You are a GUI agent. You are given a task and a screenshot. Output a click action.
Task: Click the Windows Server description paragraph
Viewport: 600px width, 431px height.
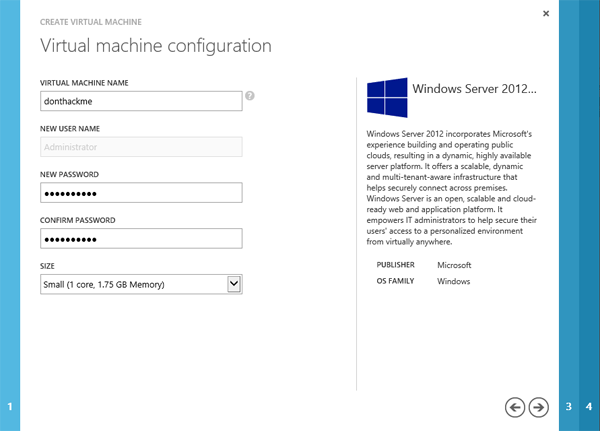click(455, 188)
